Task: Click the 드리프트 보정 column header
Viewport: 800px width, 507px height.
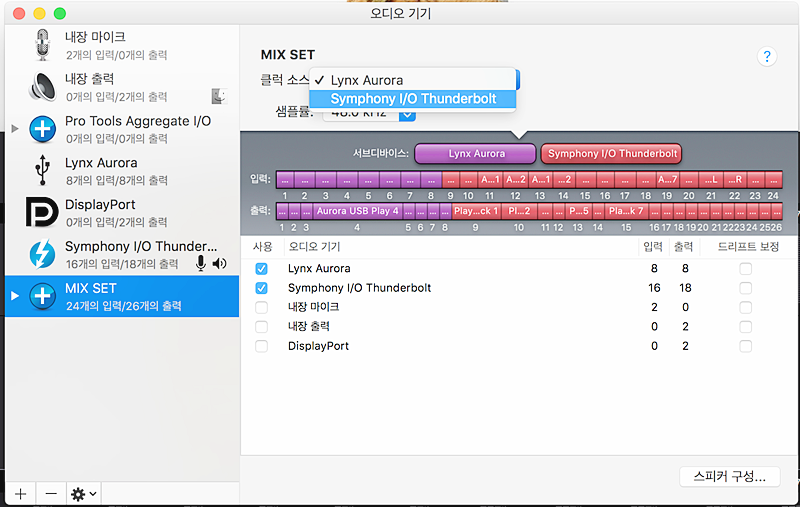Action: (748, 247)
